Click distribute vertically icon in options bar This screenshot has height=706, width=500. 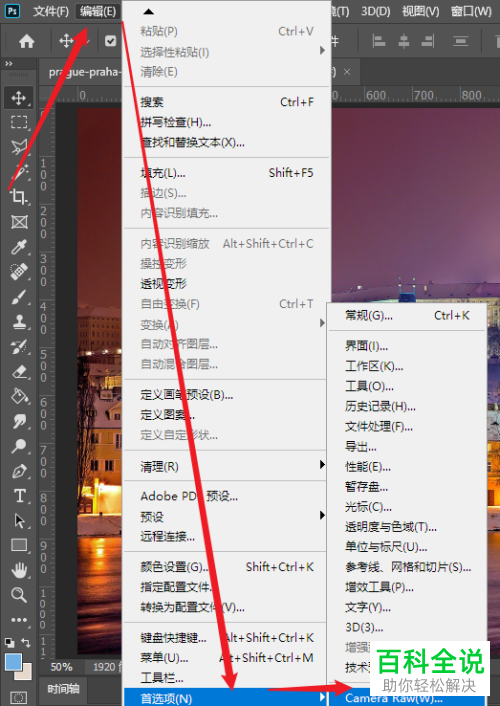click(x=460, y=41)
